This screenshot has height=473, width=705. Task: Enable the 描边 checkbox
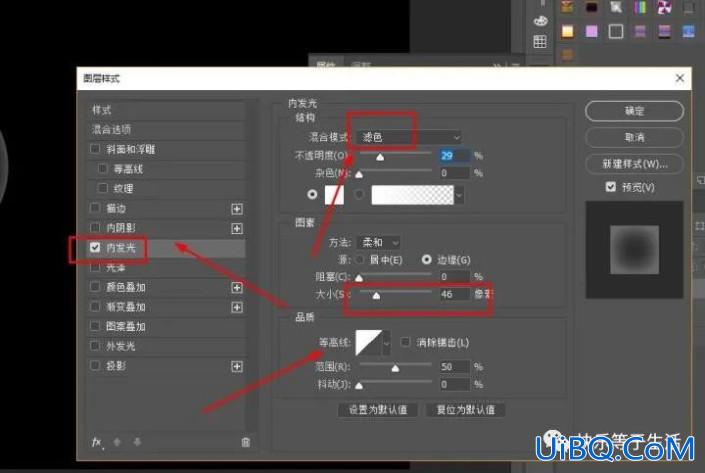[x=95, y=208]
